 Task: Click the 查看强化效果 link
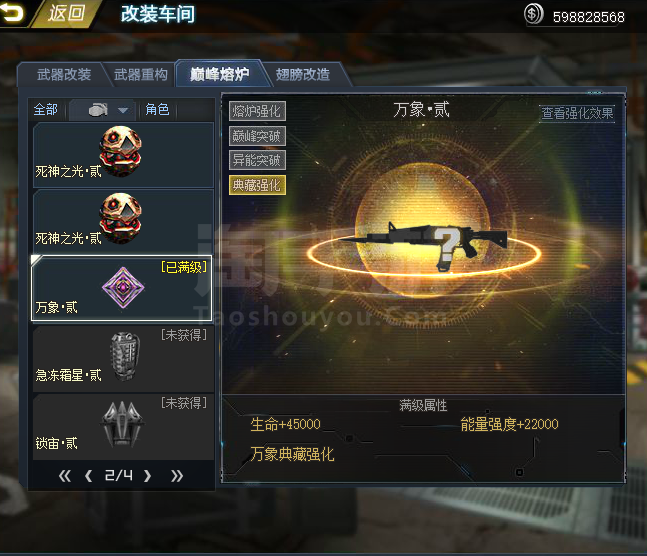click(577, 113)
